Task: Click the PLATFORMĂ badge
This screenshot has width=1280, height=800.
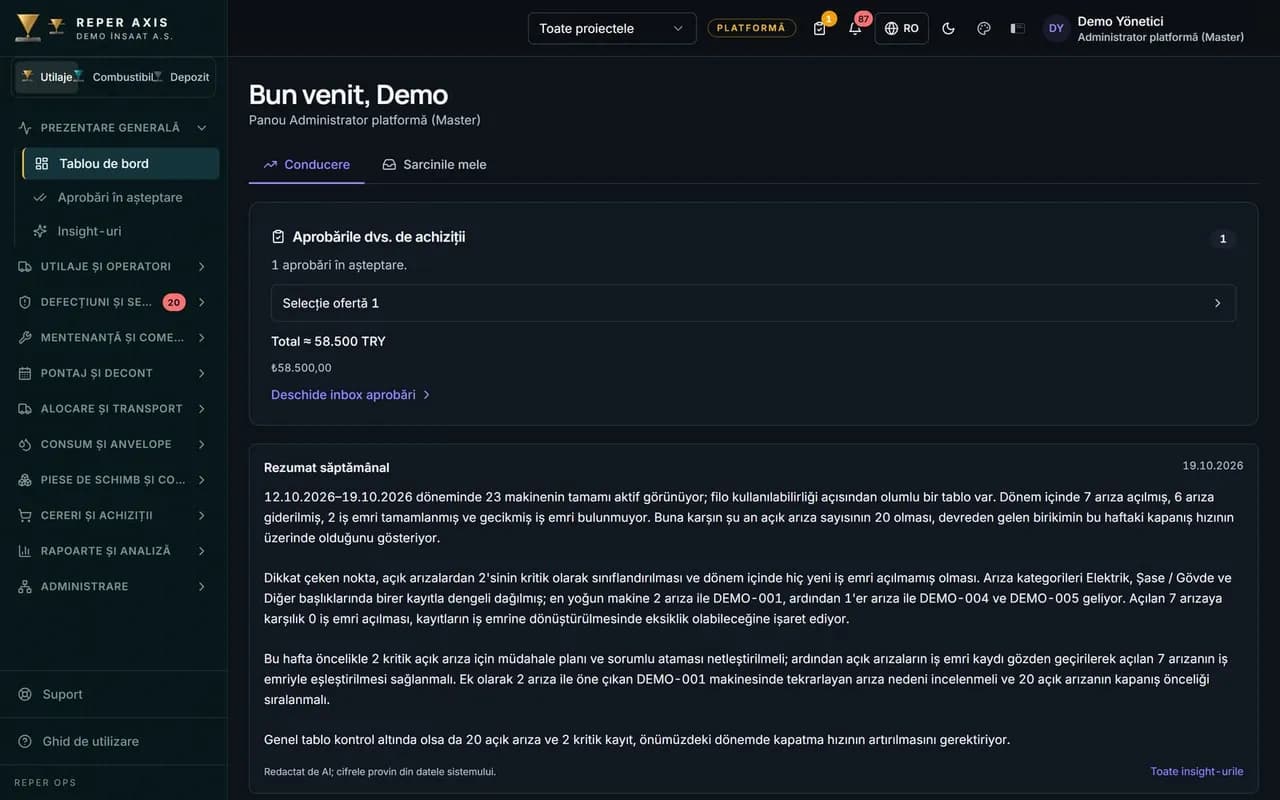Action: click(751, 28)
